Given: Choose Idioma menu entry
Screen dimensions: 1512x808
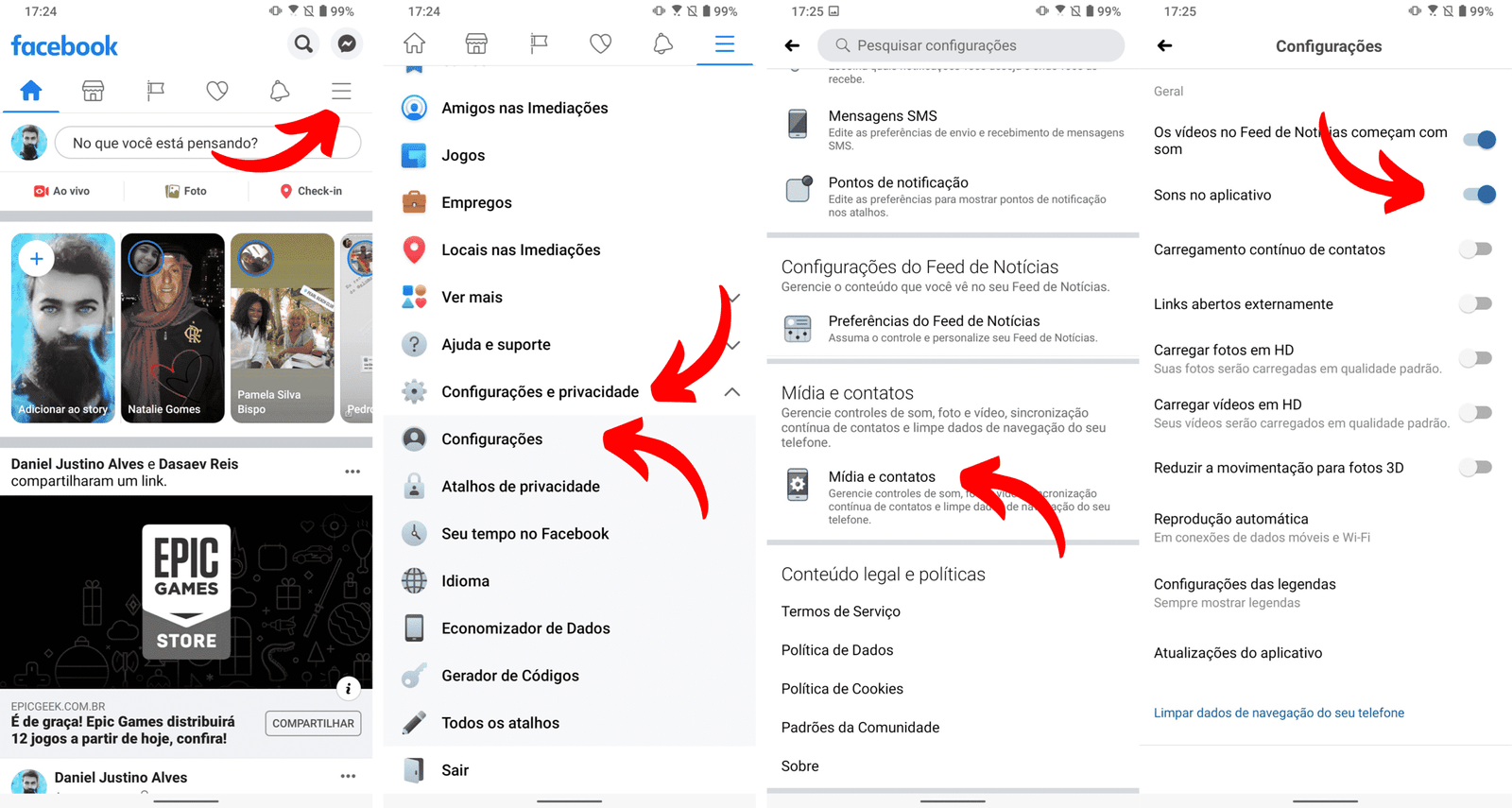Looking at the screenshot, I should [465, 581].
